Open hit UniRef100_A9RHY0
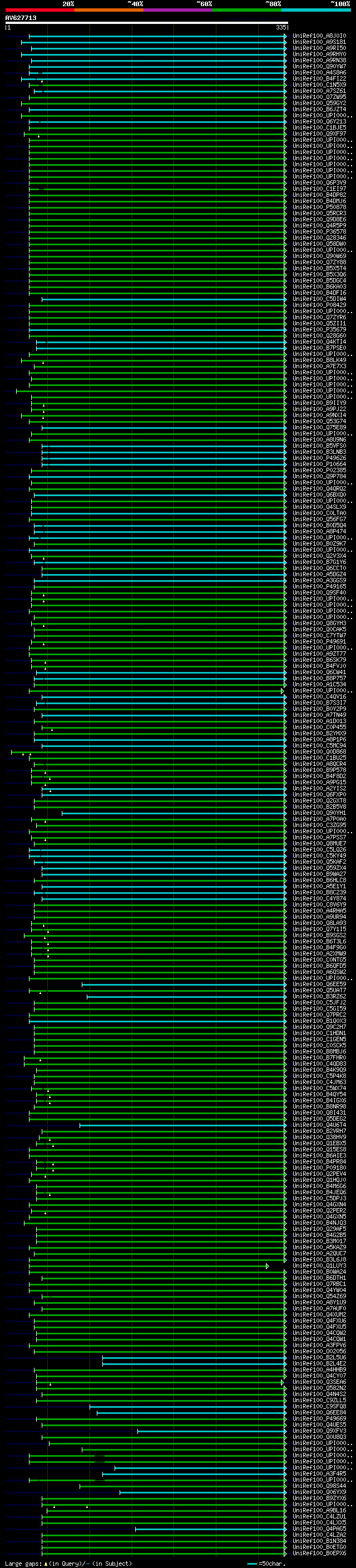356x1568 pixels. pyautogui.click(x=319, y=54)
